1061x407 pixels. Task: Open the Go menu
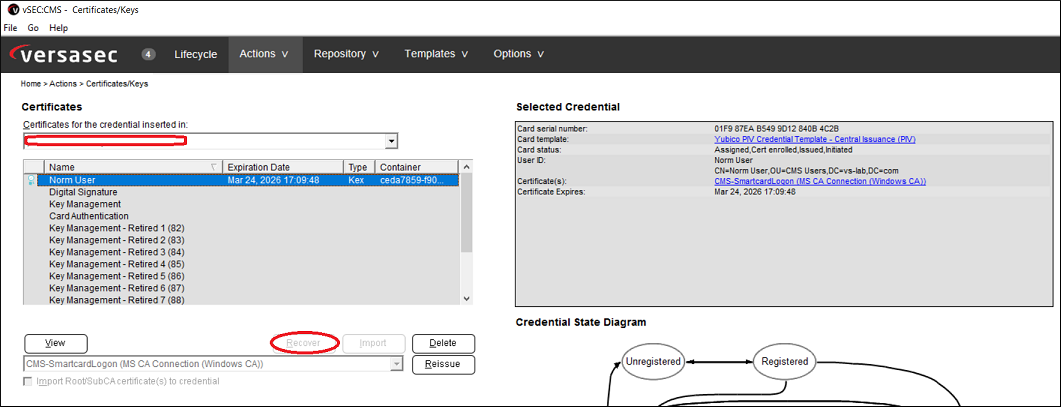(x=33, y=28)
